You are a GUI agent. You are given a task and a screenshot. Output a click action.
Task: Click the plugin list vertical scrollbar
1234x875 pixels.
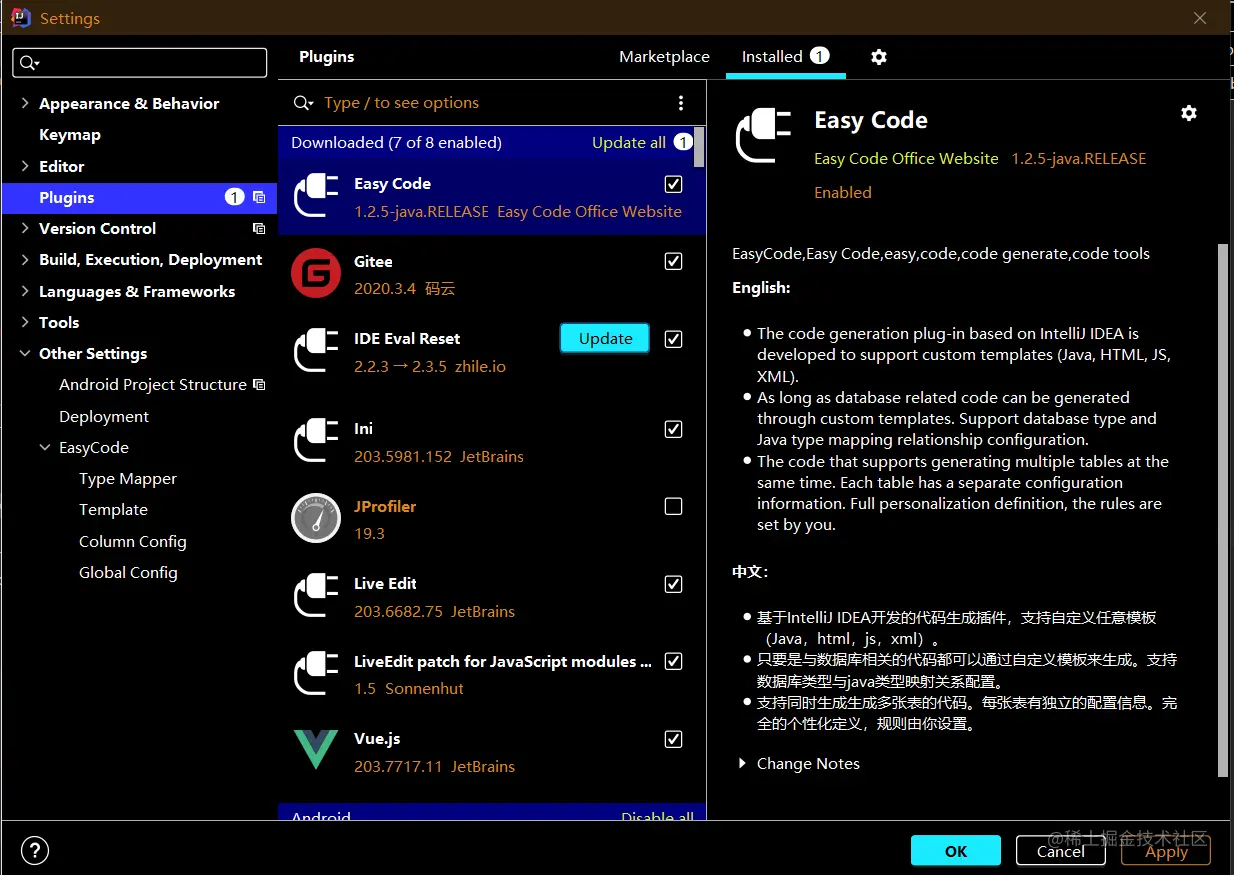[700, 147]
